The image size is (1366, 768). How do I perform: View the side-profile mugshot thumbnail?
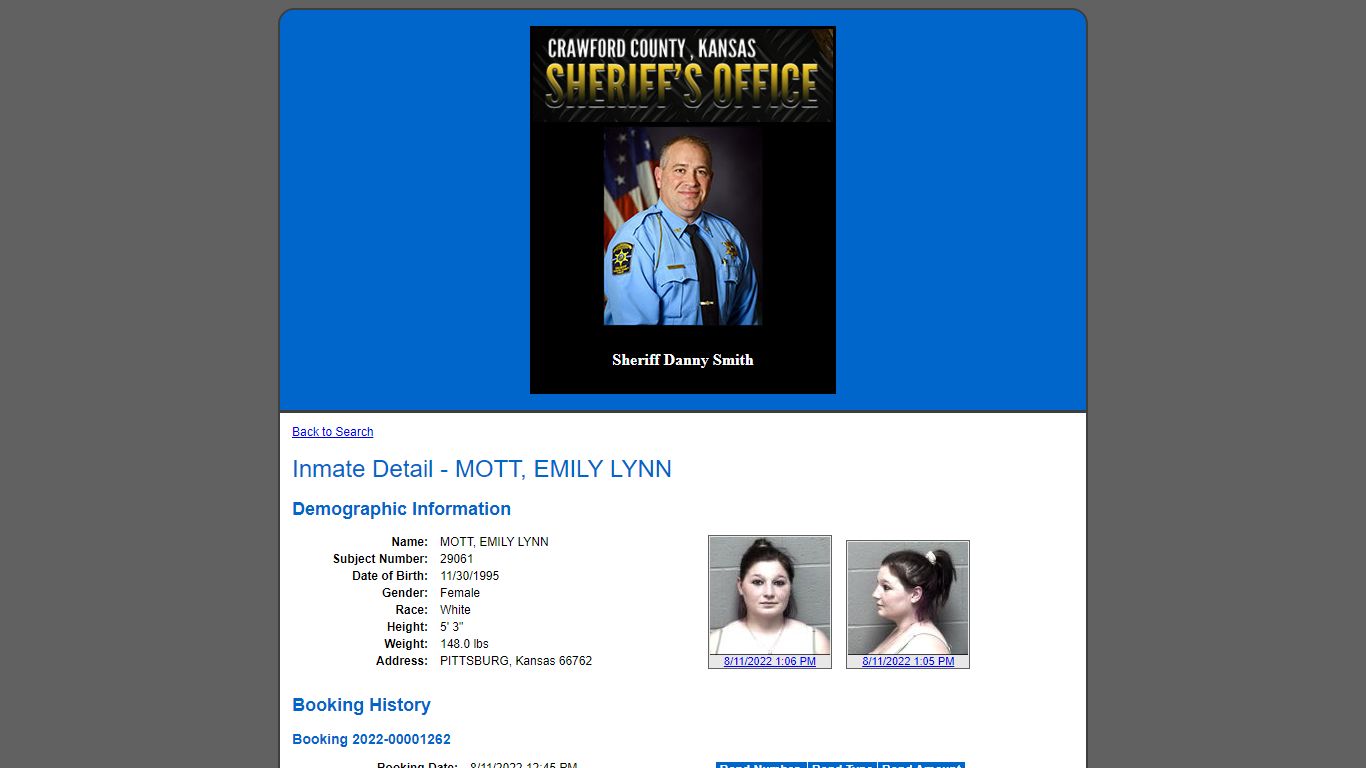pyautogui.click(x=908, y=598)
